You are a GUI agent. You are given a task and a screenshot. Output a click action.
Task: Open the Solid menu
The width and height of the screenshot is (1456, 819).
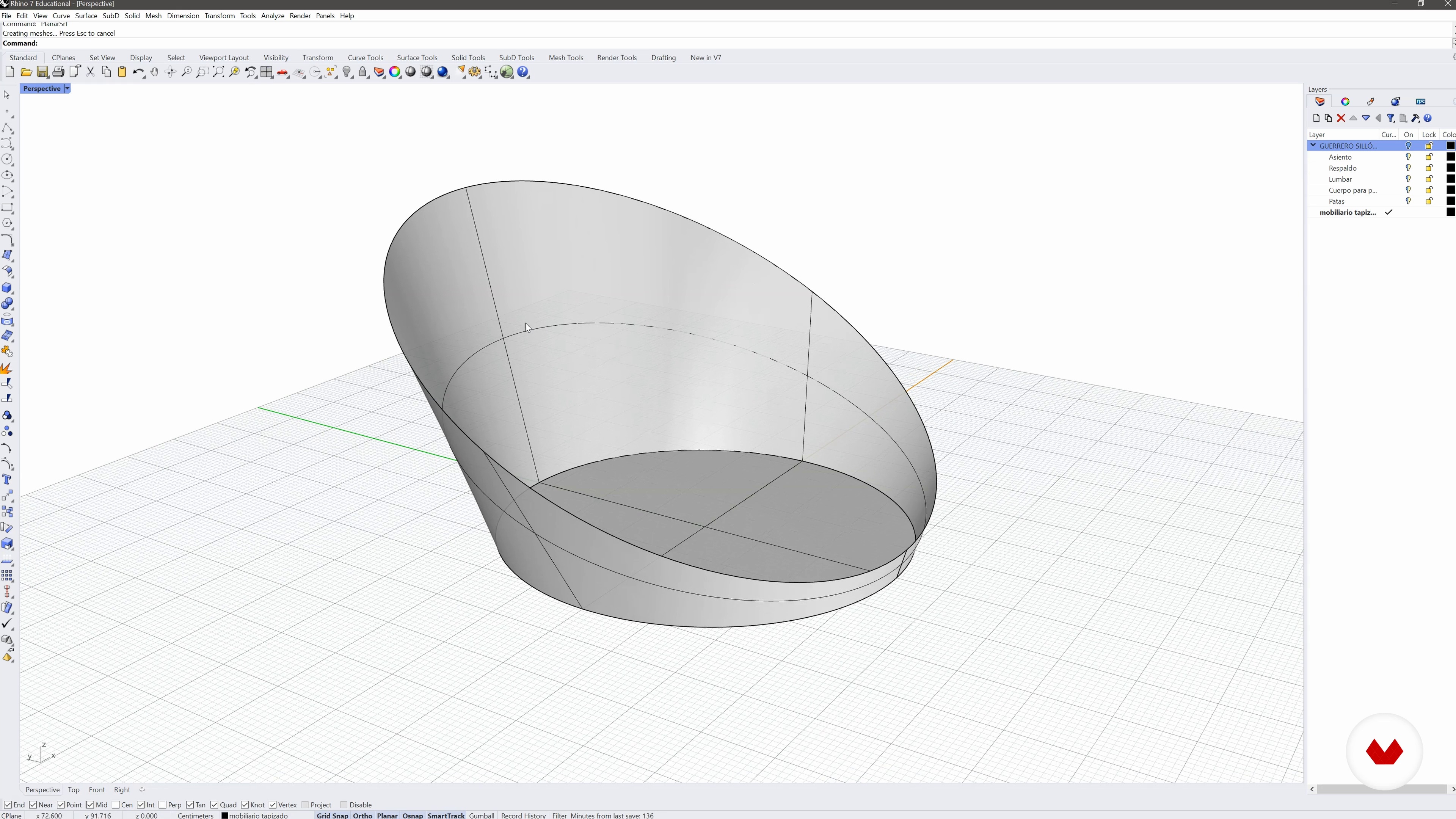click(132, 16)
